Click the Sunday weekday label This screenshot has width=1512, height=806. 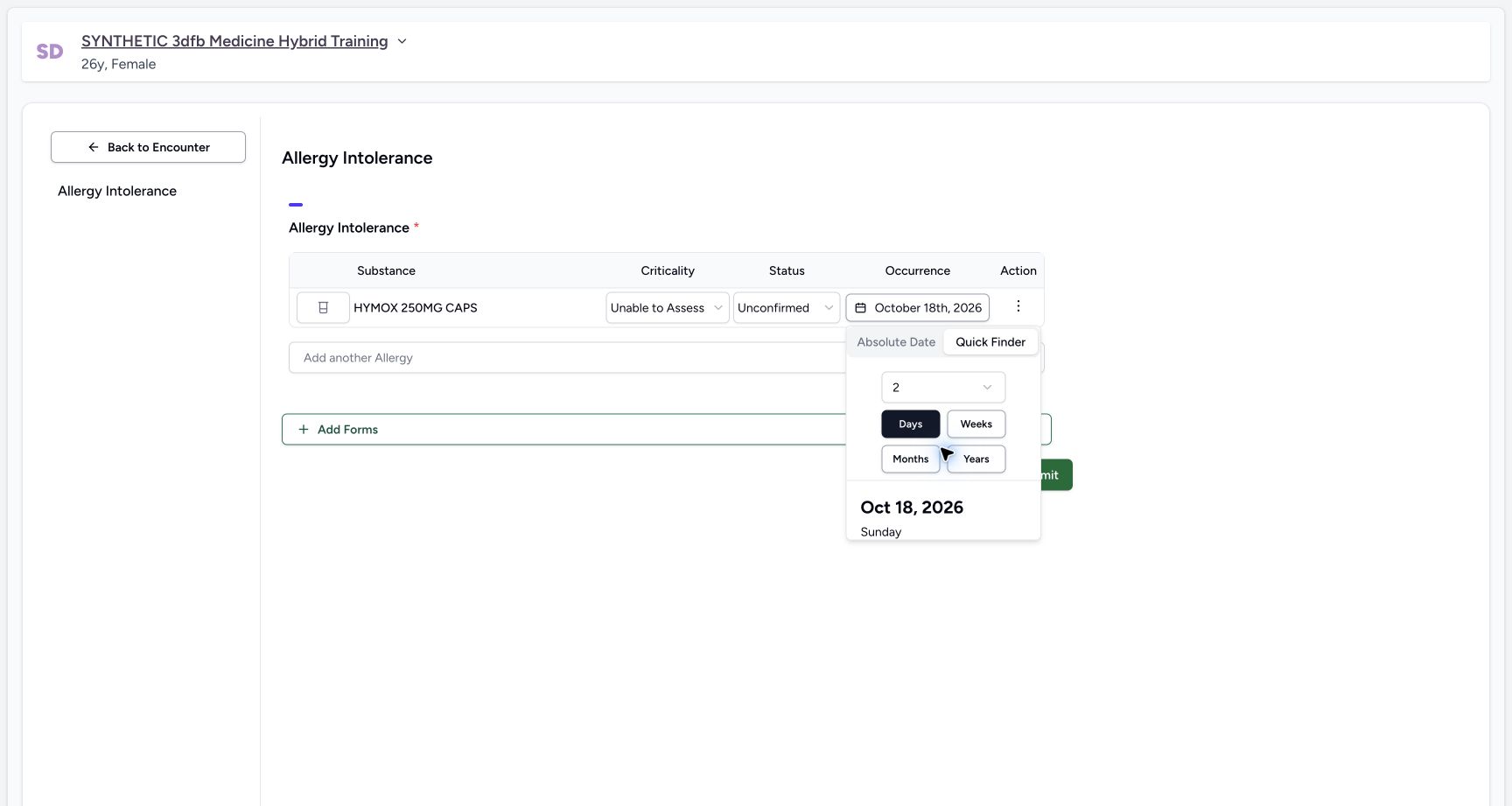pos(880,532)
